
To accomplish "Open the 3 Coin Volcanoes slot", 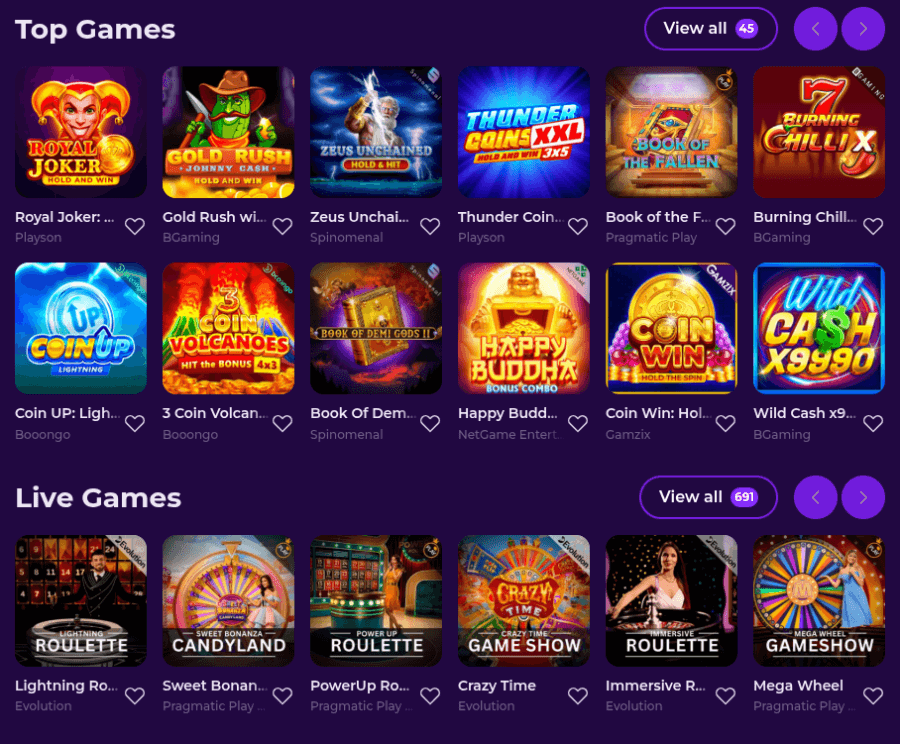I will [x=228, y=328].
